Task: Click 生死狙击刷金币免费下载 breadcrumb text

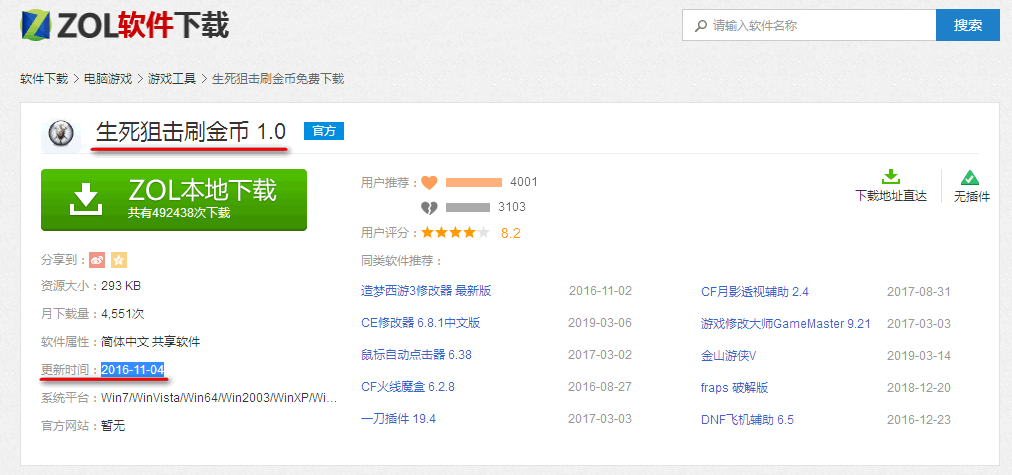Action: click(x=278, y=79)
